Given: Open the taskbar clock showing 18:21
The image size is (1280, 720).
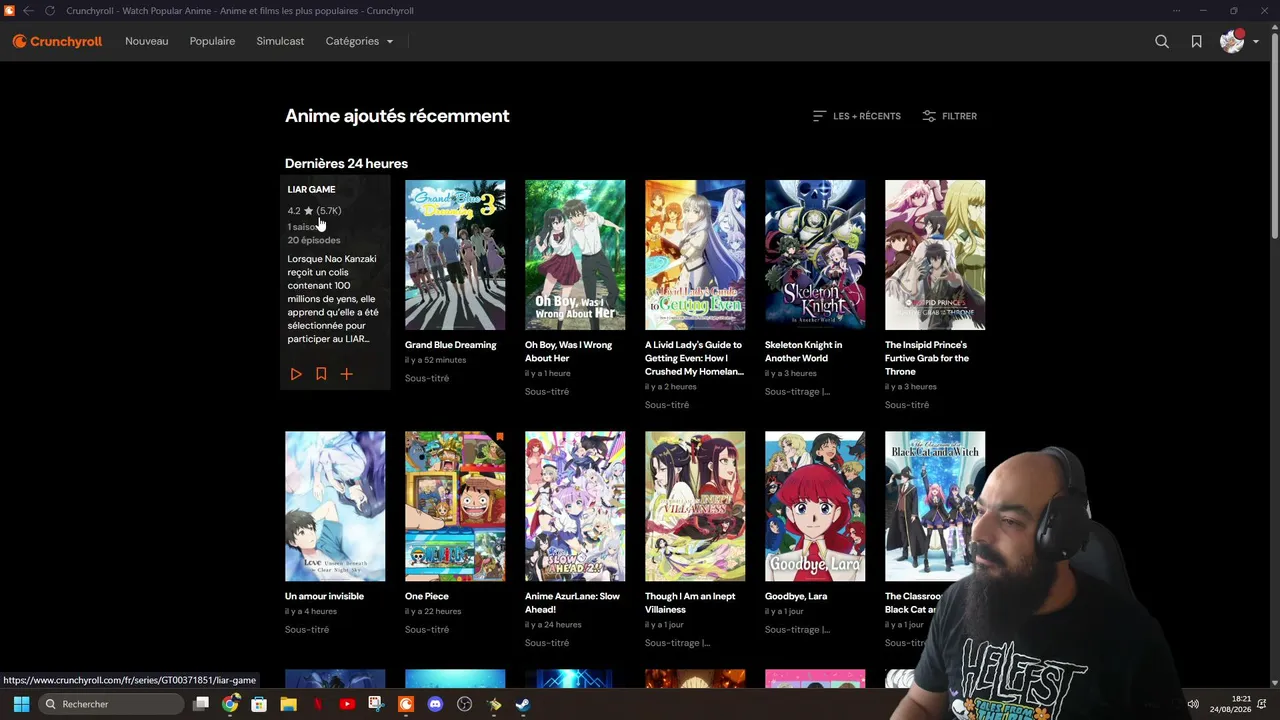Looking at the screenshot, I should coord(1231,704).
